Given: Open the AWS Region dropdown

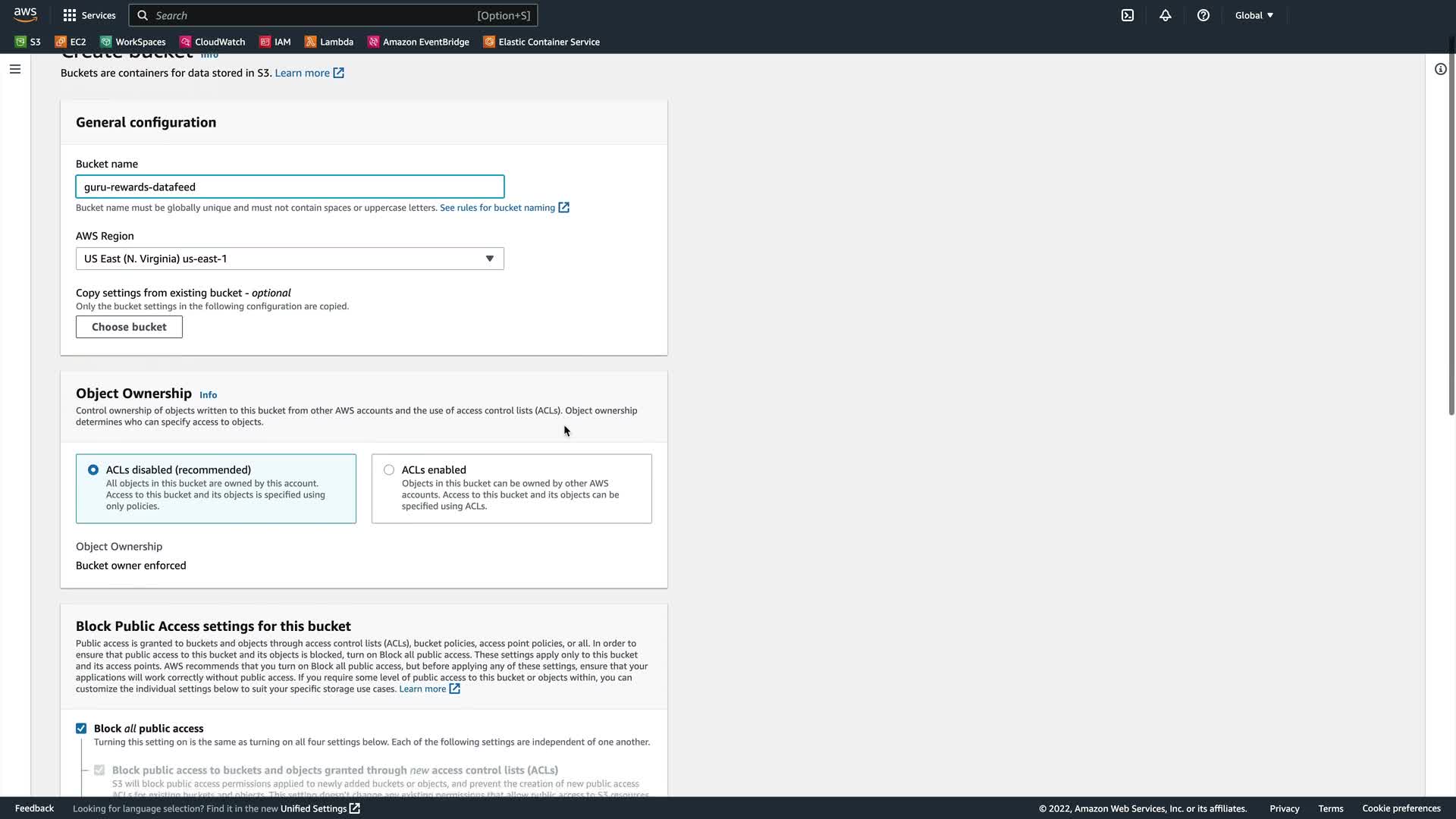Looking at the screenshot, I should coord(290,259).
